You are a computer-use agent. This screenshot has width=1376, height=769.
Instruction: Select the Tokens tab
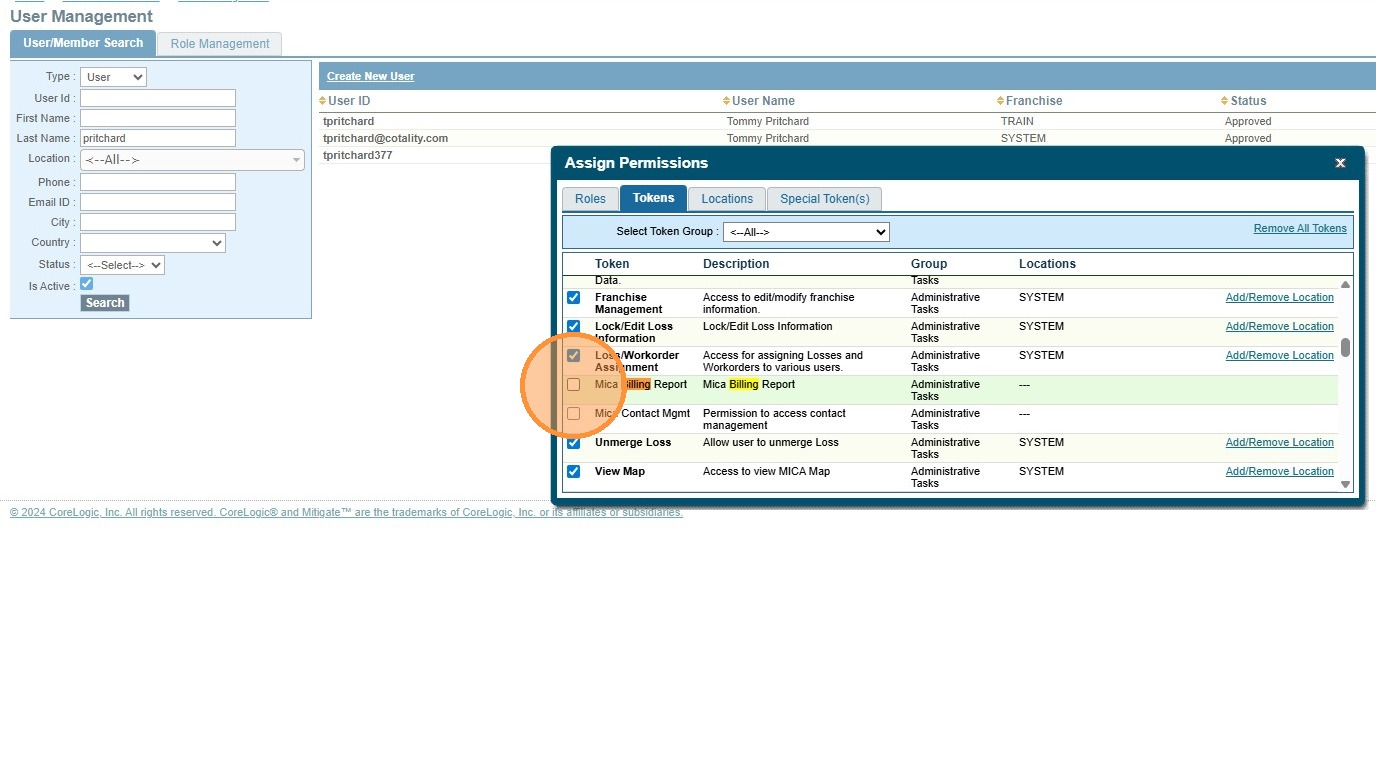tap(654, 198)
